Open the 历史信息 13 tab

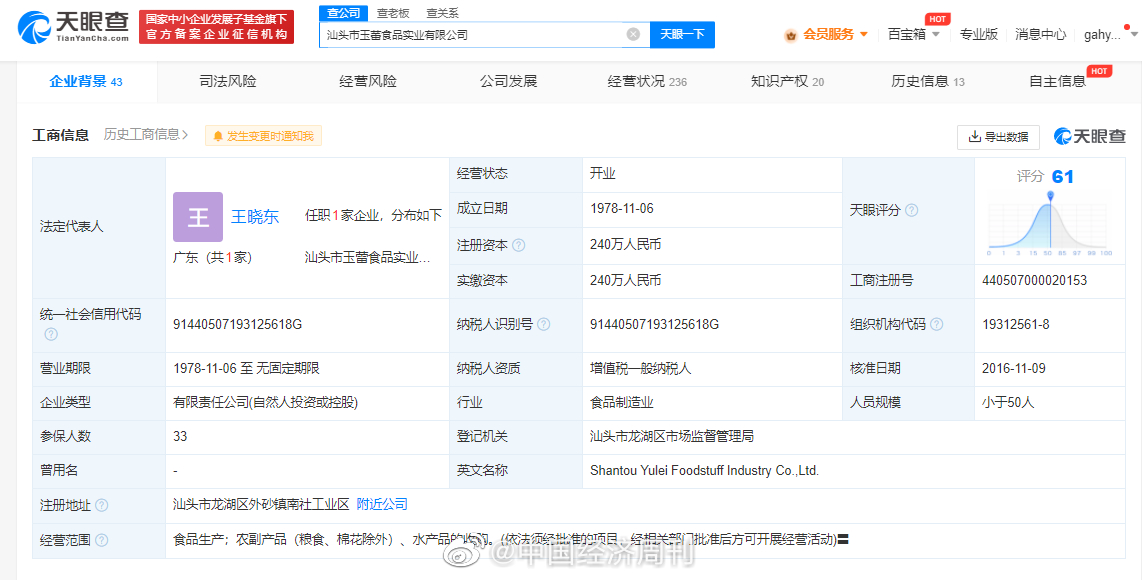[928, 82]
